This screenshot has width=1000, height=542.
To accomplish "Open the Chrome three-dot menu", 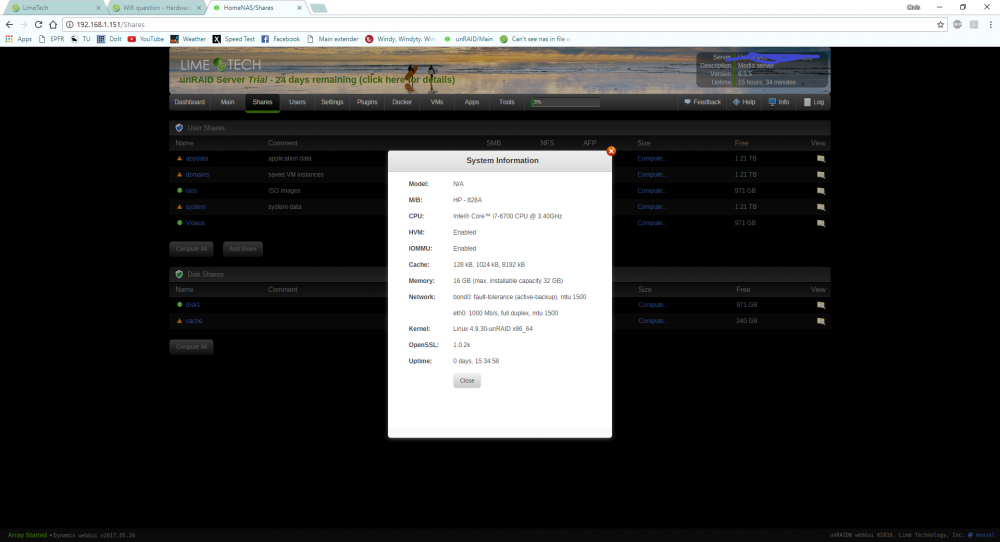I will 990,24.
